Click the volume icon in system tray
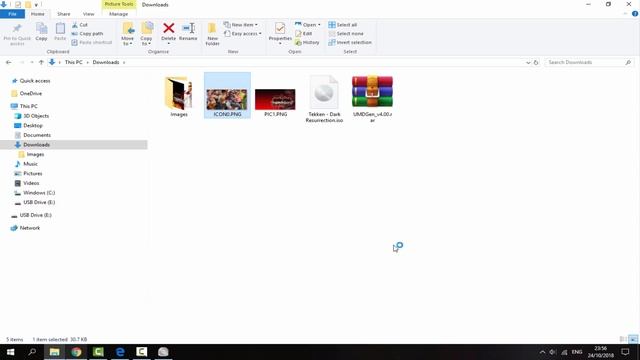The height and width of the screenshot is (360, 640). coord(552,352)
